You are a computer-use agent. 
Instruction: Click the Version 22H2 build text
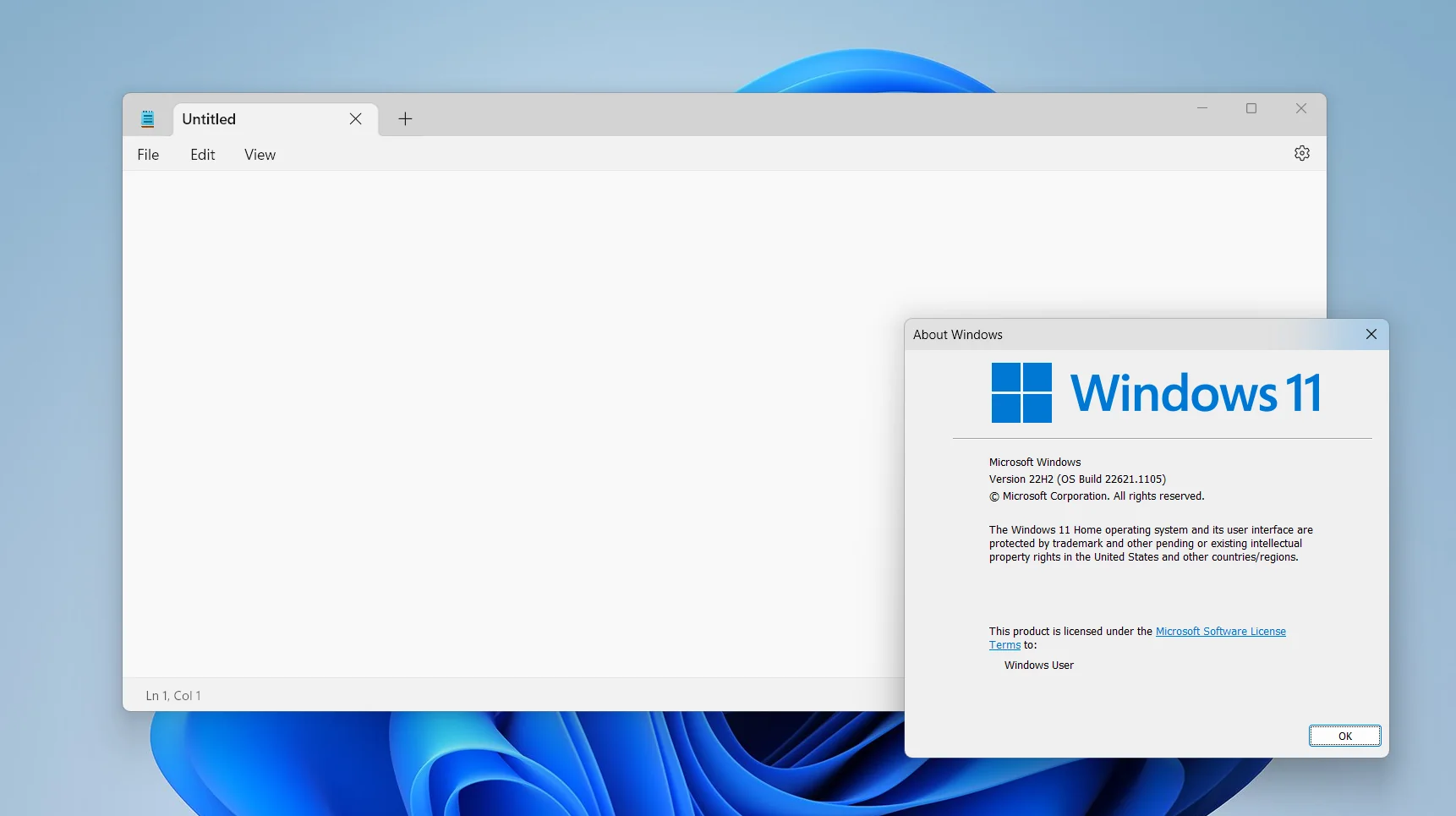1077,479
